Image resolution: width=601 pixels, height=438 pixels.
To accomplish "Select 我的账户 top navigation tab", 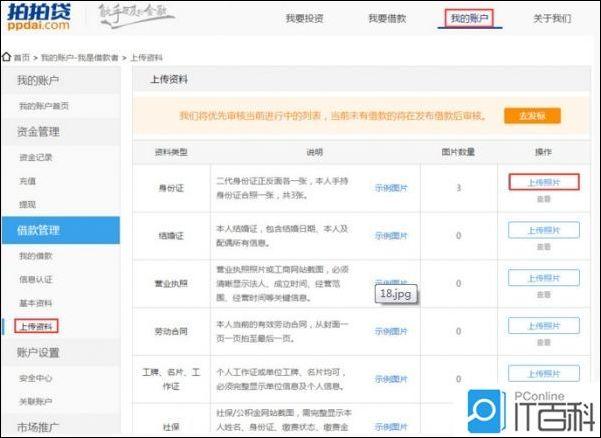I will pos(469,18).
